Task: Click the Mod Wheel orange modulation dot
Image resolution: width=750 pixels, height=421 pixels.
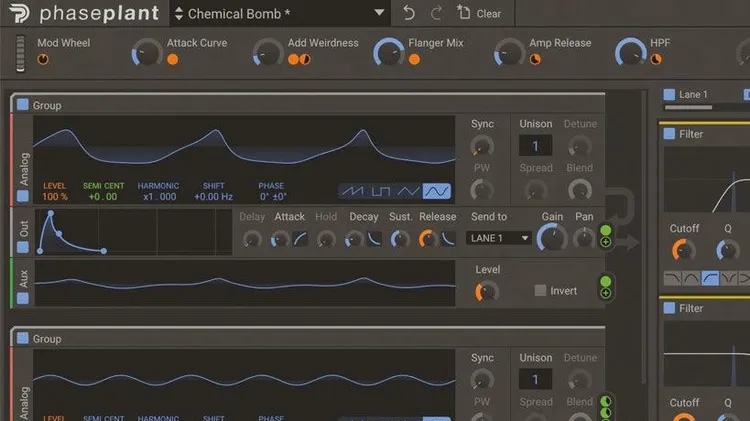Action: 43,59
